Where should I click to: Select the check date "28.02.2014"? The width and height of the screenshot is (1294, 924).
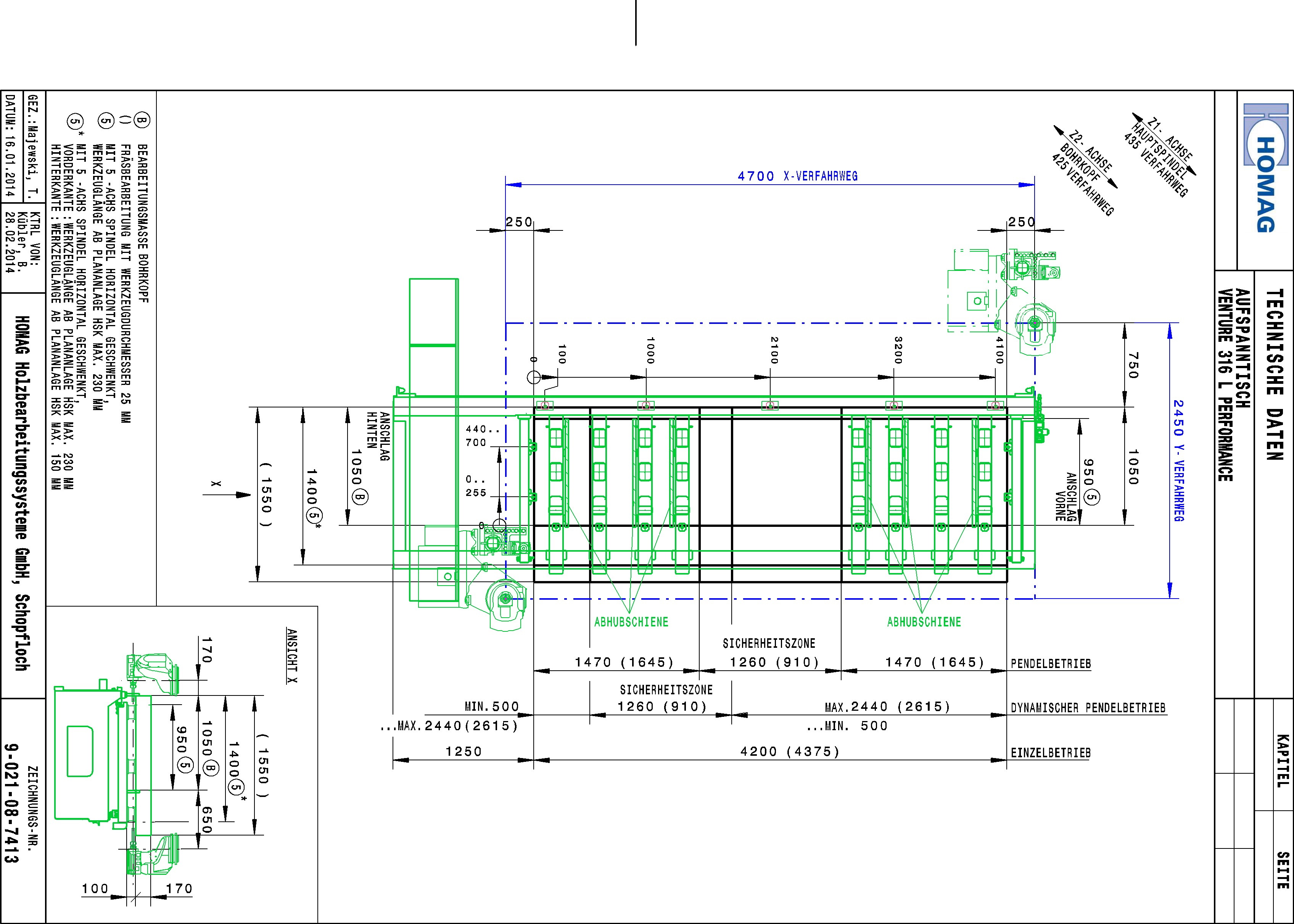(x=10, y=242)
